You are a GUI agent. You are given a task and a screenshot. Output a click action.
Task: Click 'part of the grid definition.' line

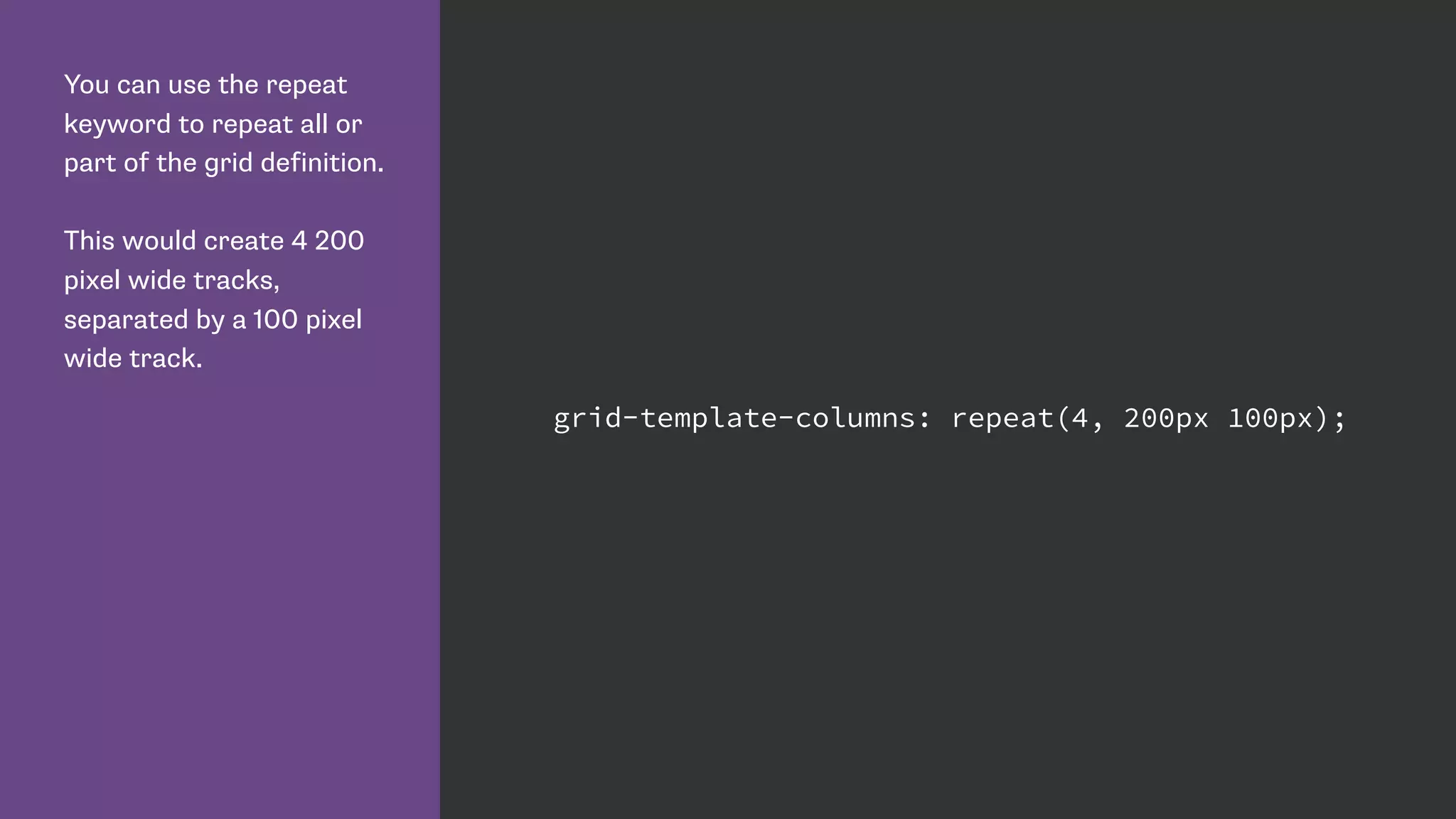point(223,163)
